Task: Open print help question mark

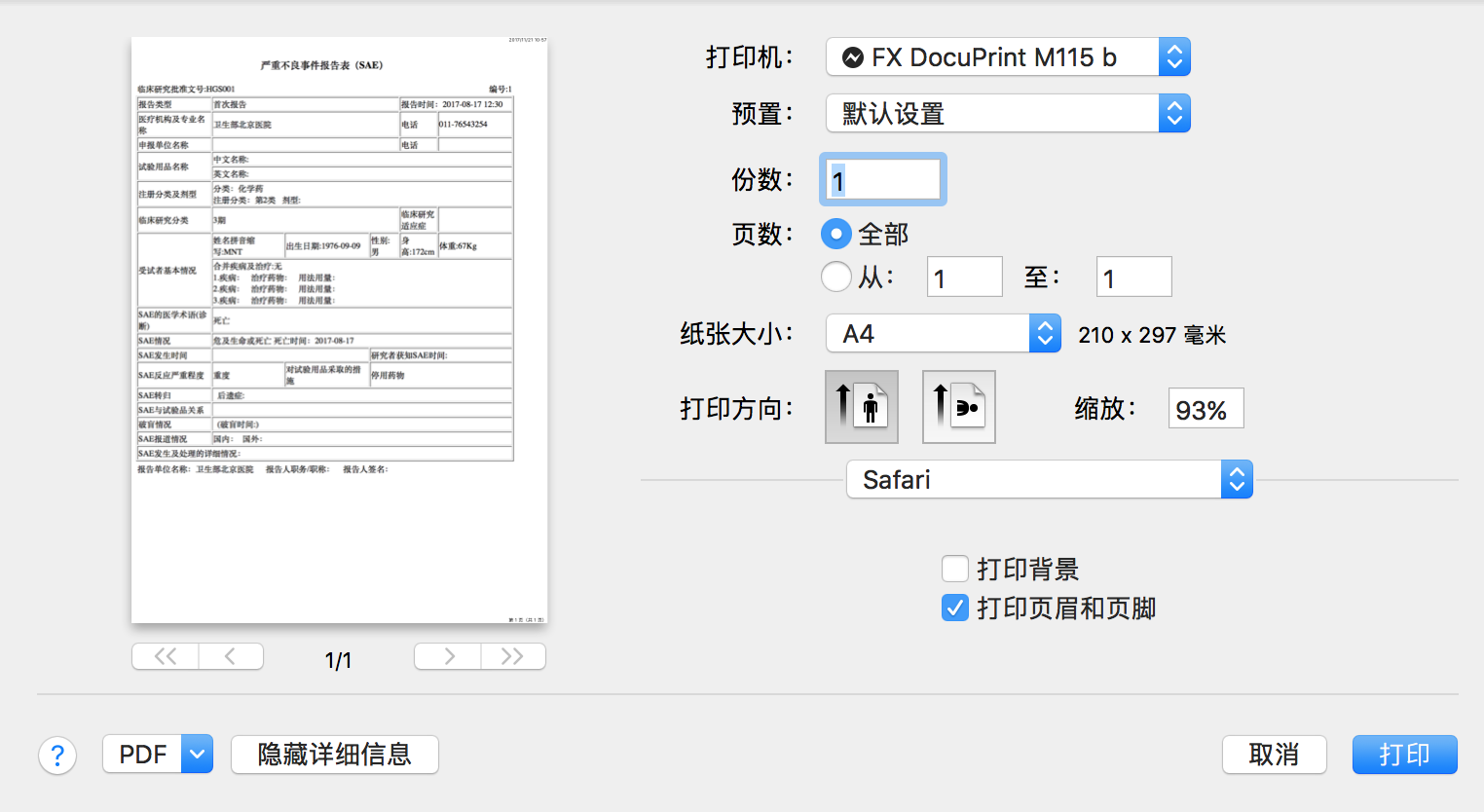Action: (x=57, y=755)
